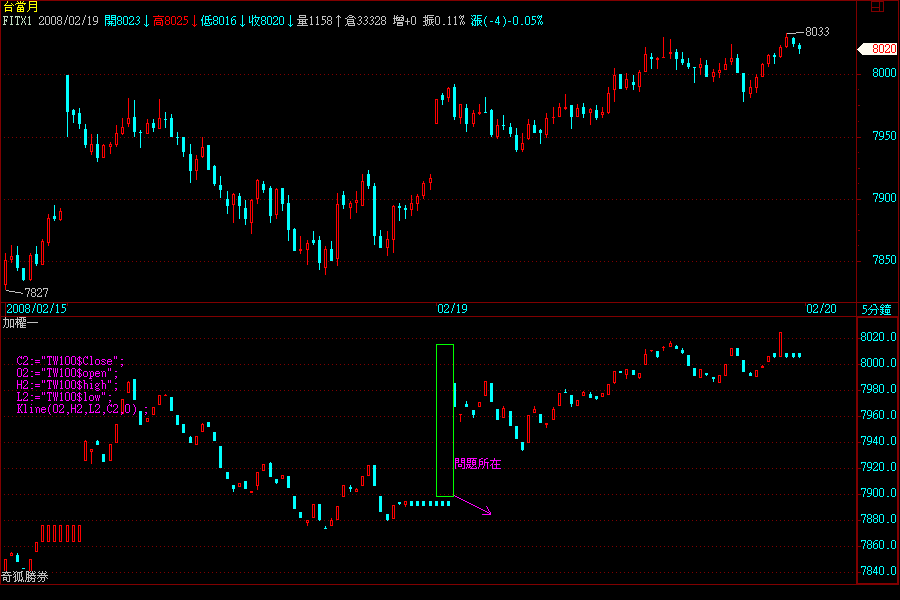
Task: Click the 7827 low price marker
Action: coord(36,292)
